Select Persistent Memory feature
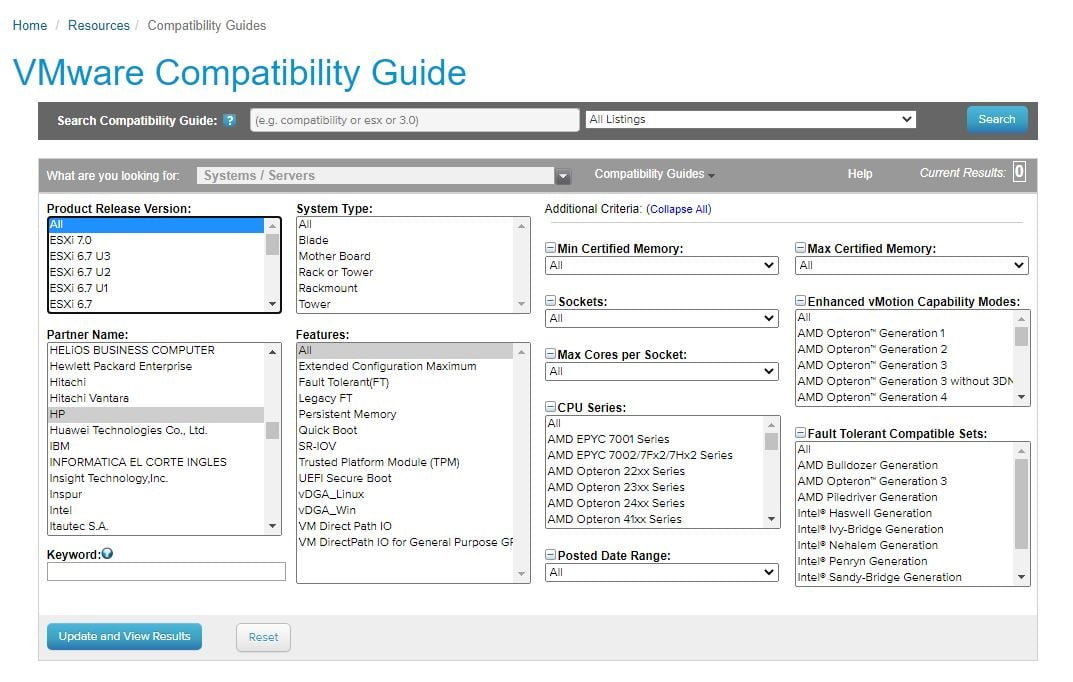This screenshot has width=1073, height=682. tap(405, 414)
